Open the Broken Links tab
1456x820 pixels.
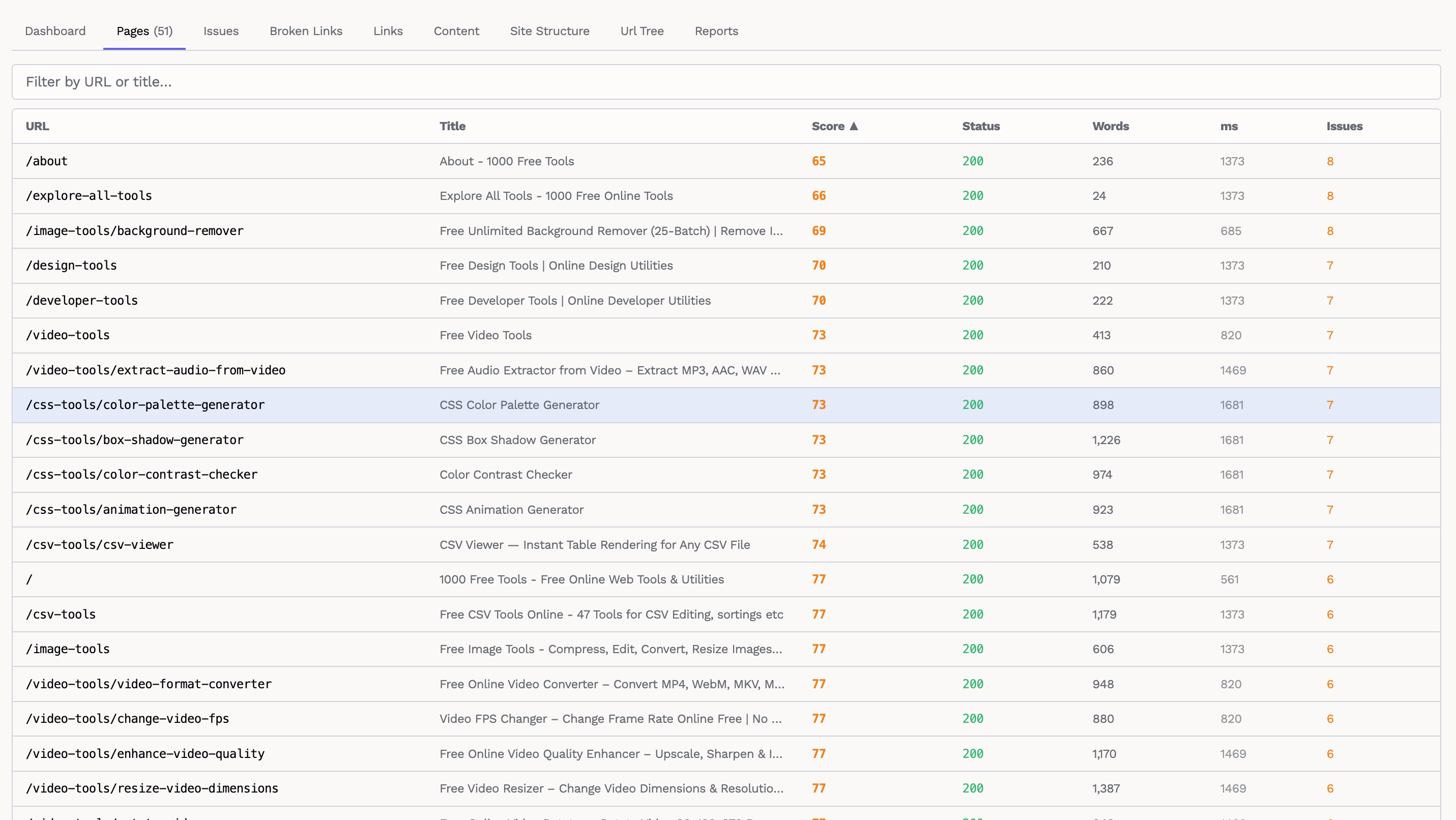[306, 31]
